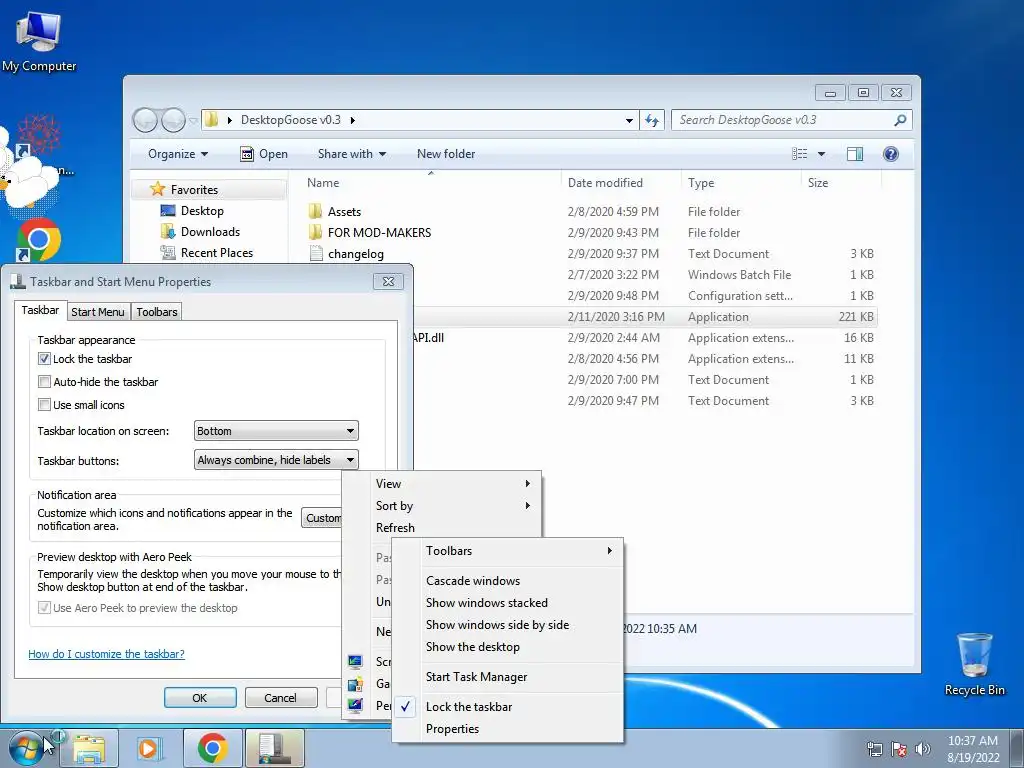Click New folder in Explorer toolbar
This screenshot has height=768, width=1024.
446,154
